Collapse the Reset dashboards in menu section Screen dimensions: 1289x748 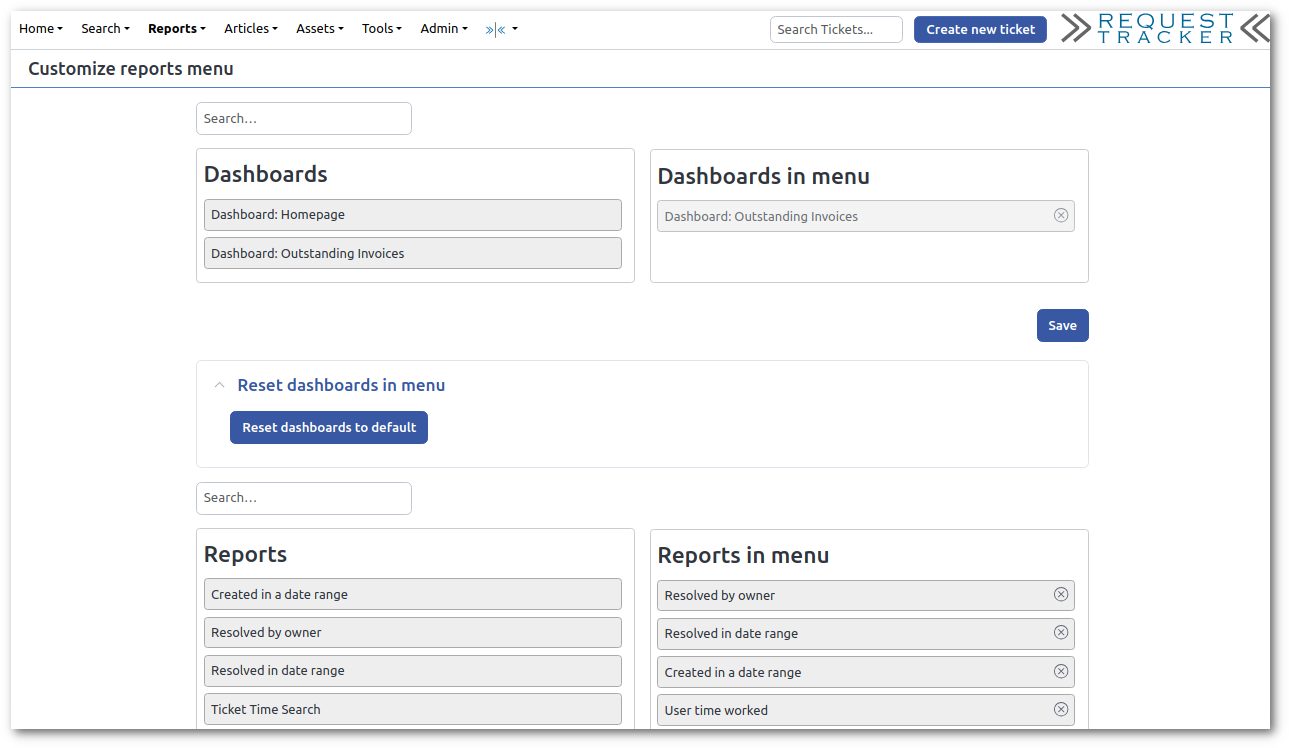(x=219, y=385)
